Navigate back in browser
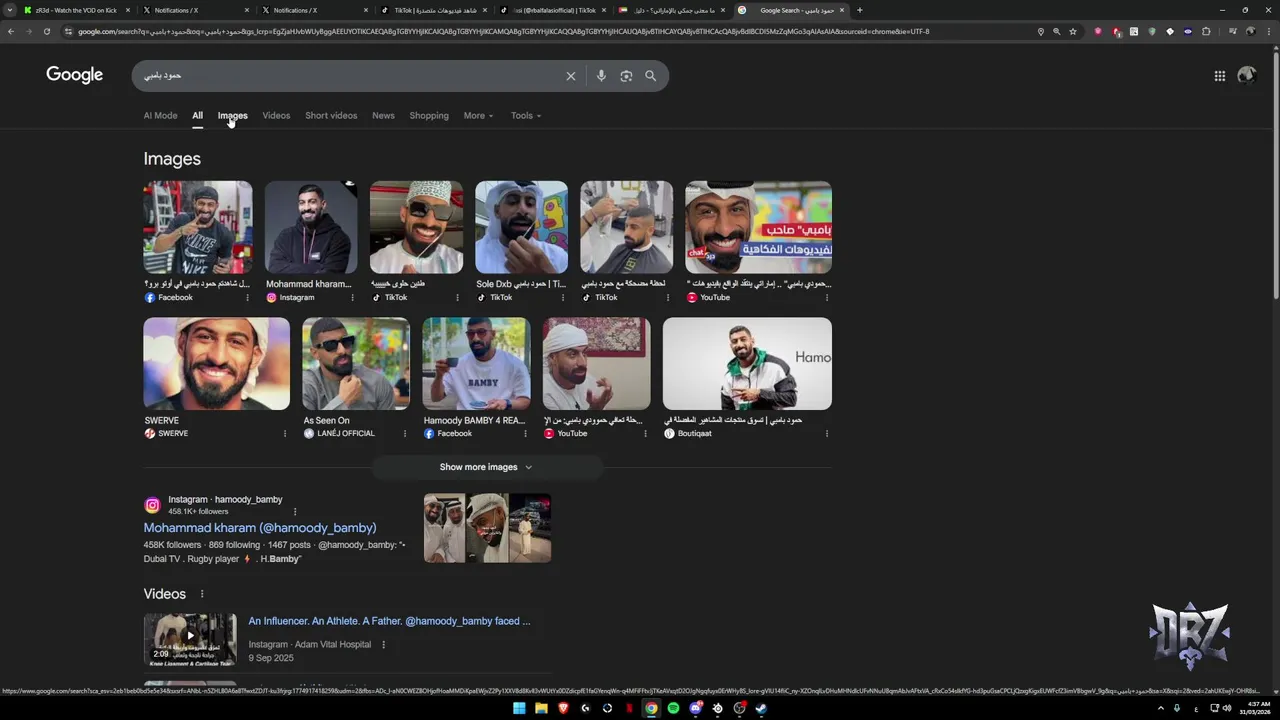Viewport: 1280px width, 720px height. 11,31
